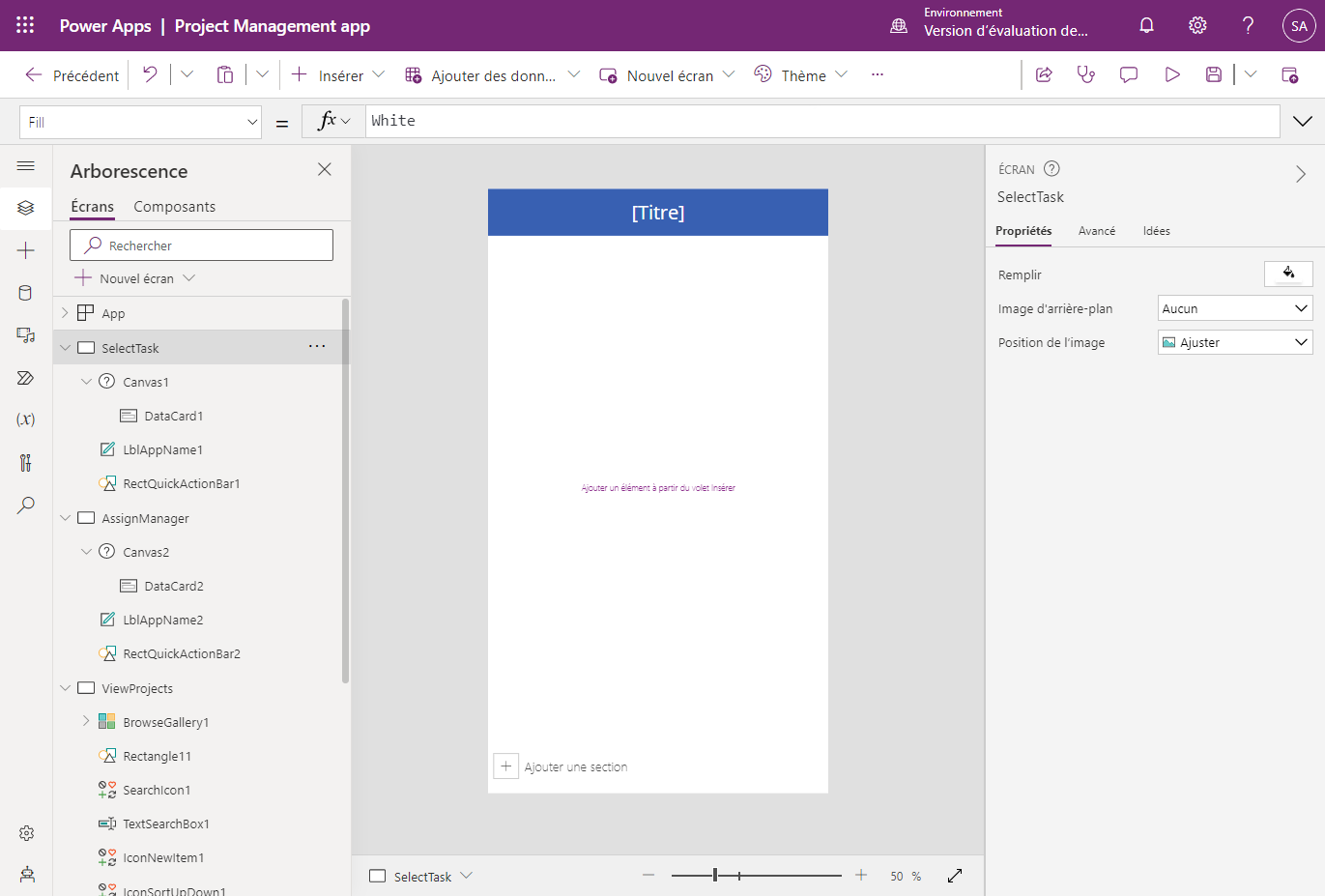Open the paste options dropdown arrow

[x=262, y=74]
